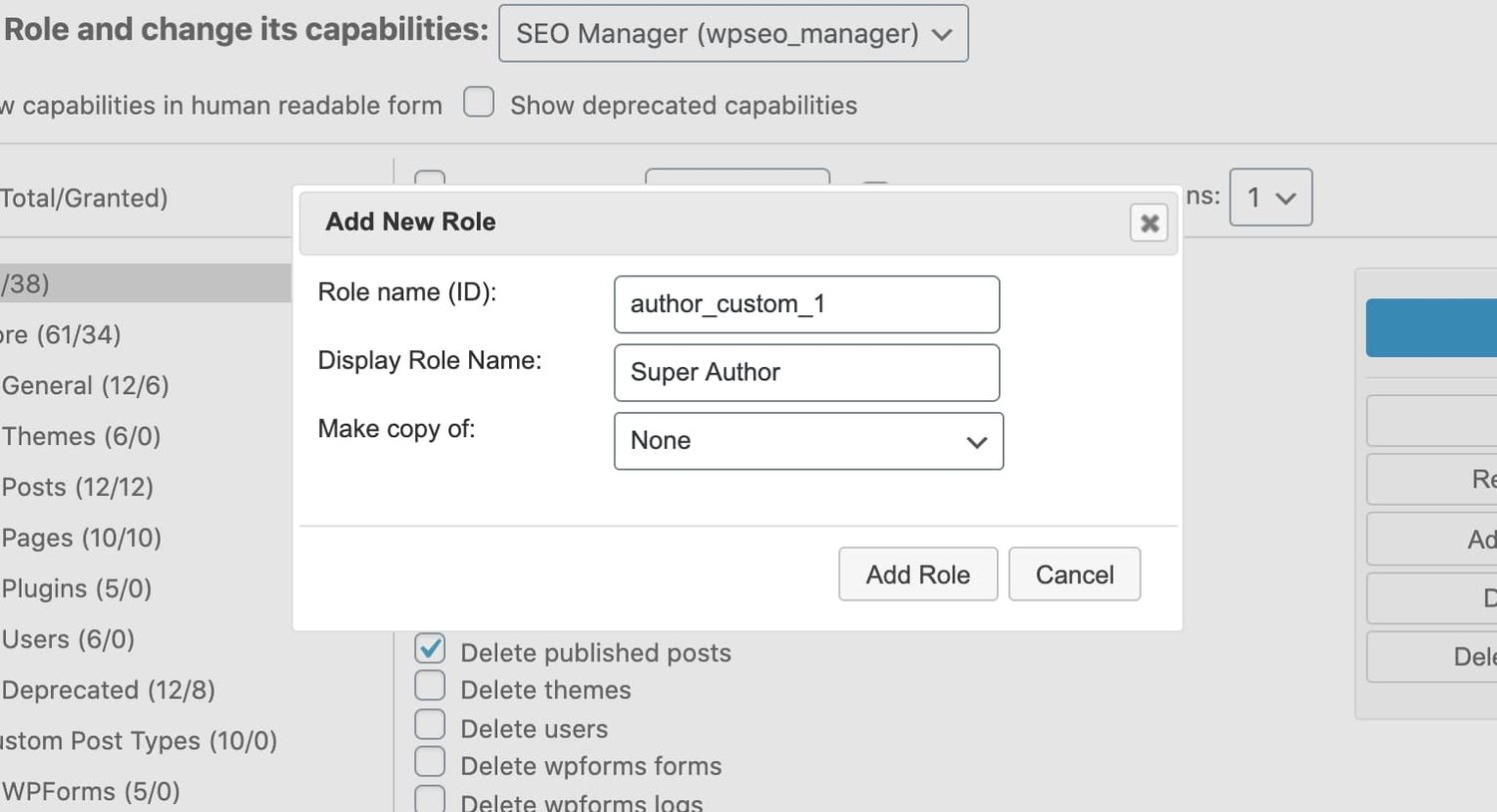Click the Role name (ID) input field
The height and width of the screenshot is (812, 1497).
tap(806, 304)
